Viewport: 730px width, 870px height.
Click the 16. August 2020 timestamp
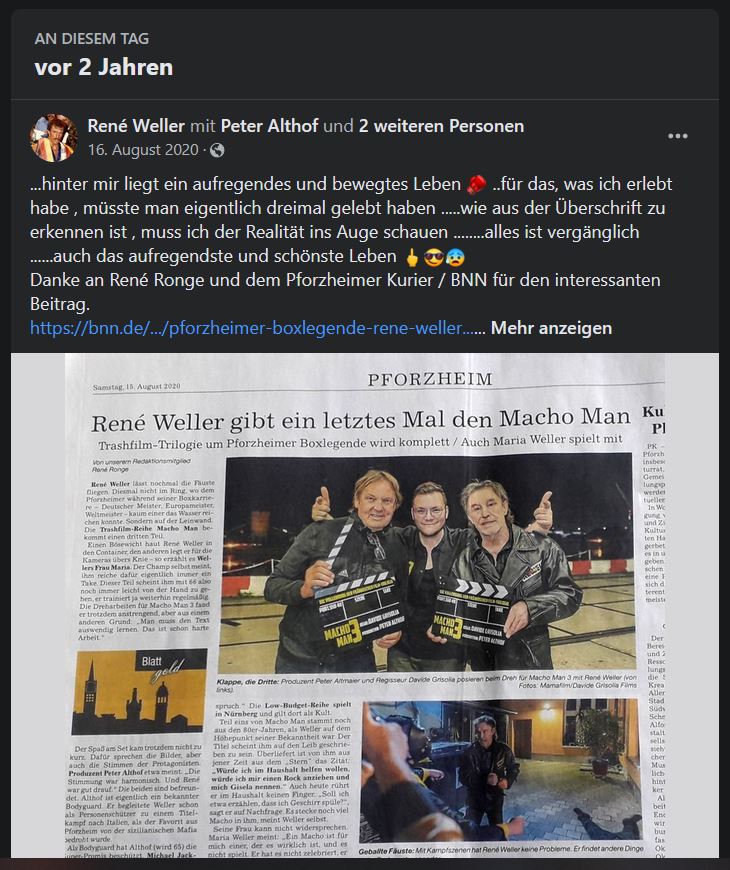coord(143,150)
